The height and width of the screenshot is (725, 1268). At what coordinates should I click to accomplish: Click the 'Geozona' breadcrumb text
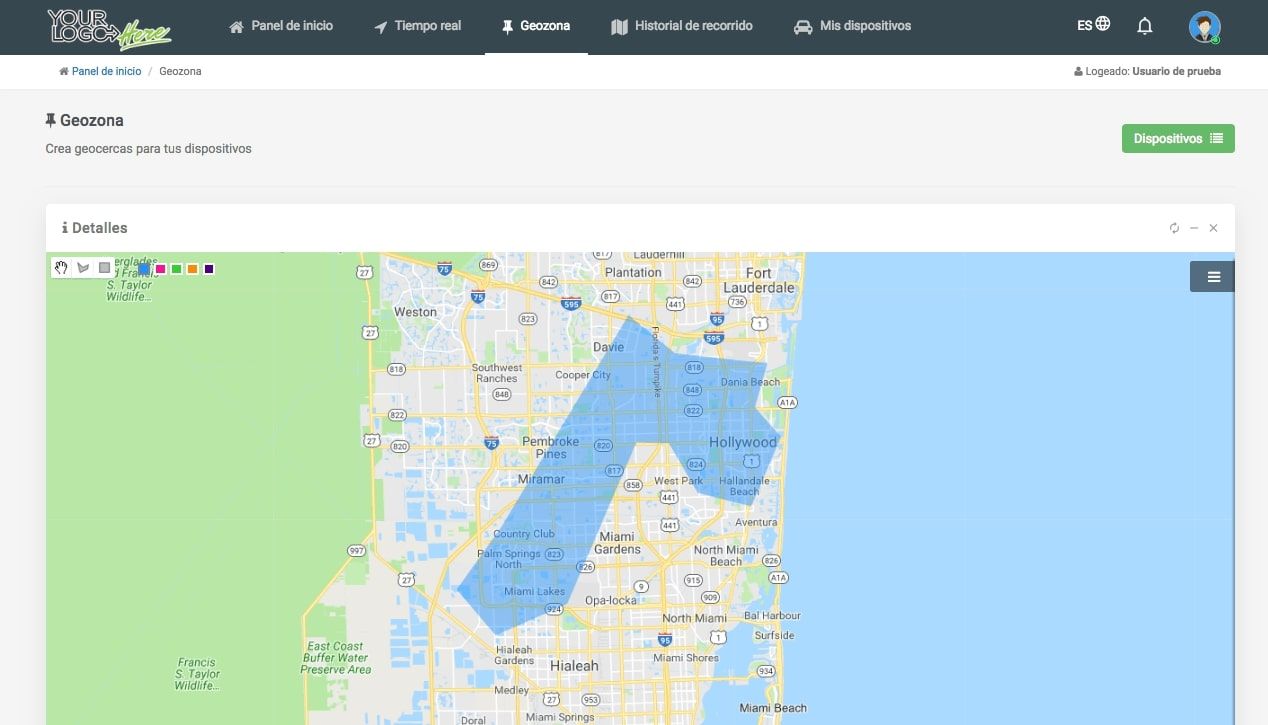(x=180, y=72)
